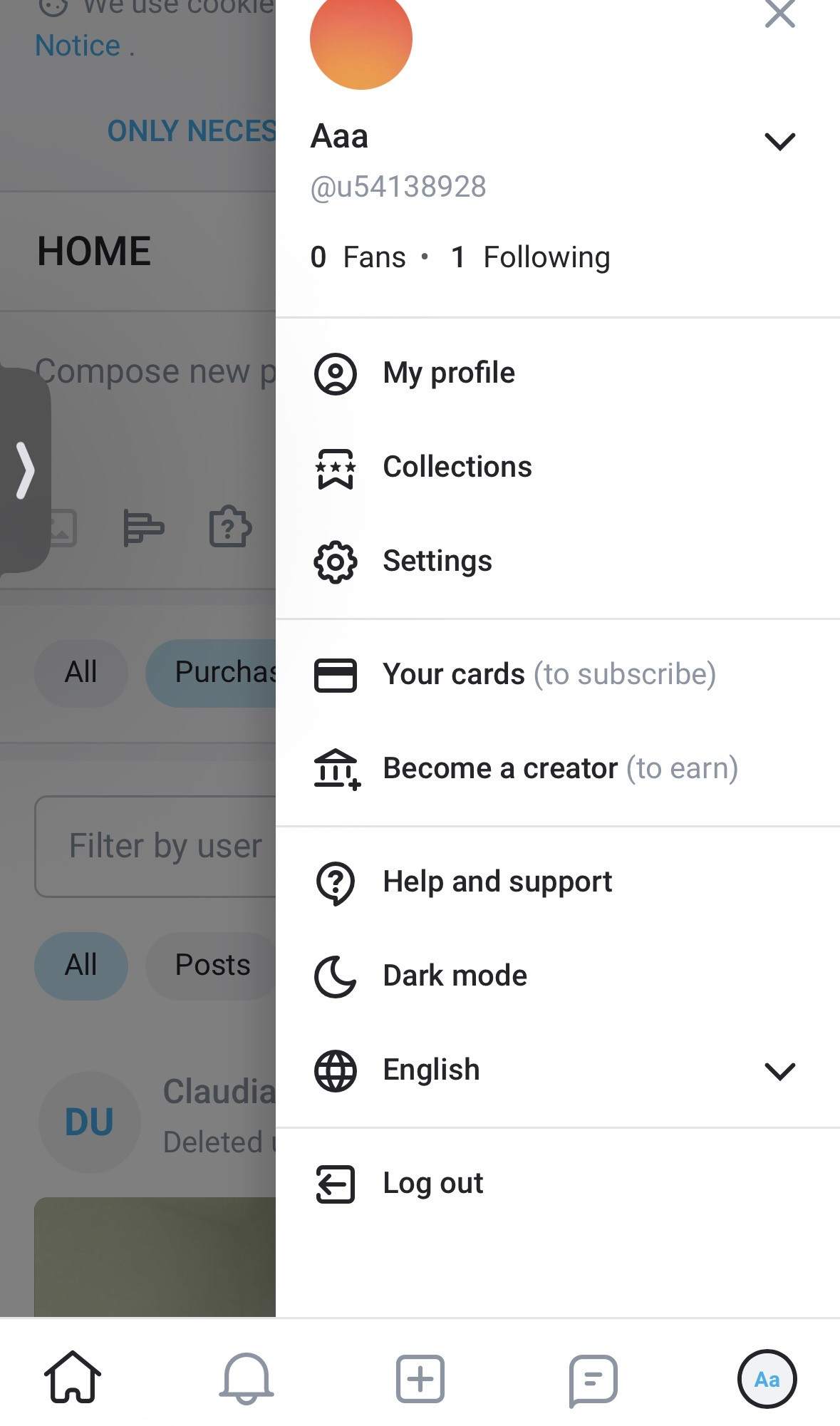Viewport: 840px width, 1426px height.
Task: Tap the orange profile avatar picture
Action: click(x=361, y=39)
